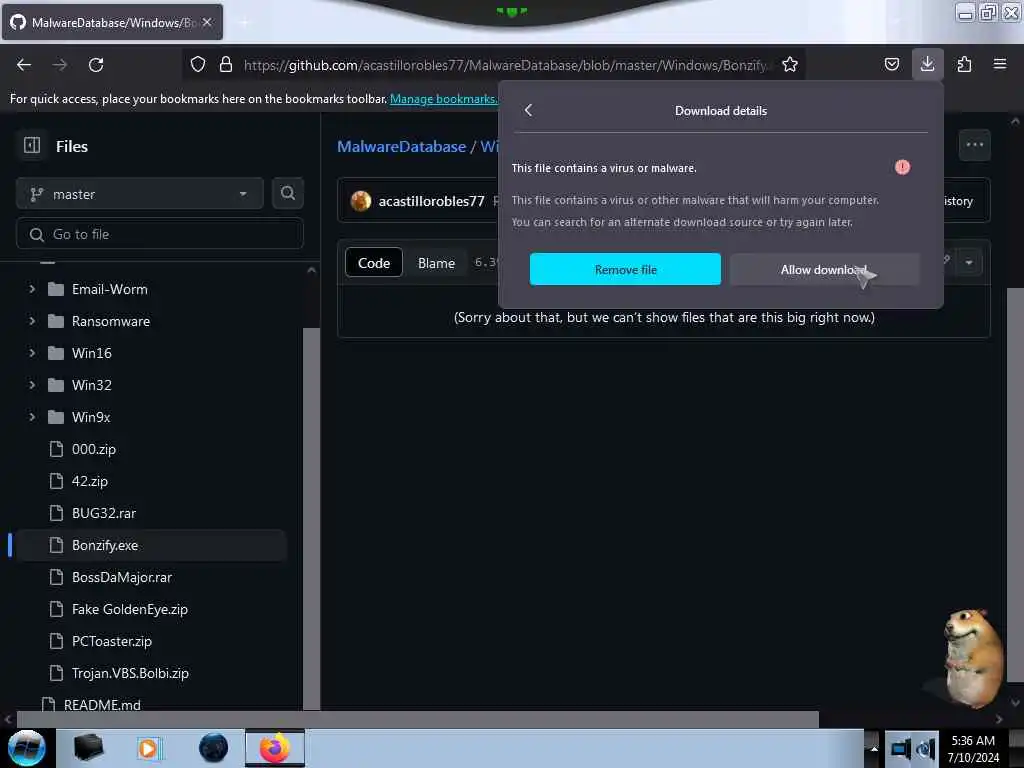Open the Trojan.VBS.Bolbi.zip file
The height and width of the screenshot is (768, 1024).
tap(130, 673)
